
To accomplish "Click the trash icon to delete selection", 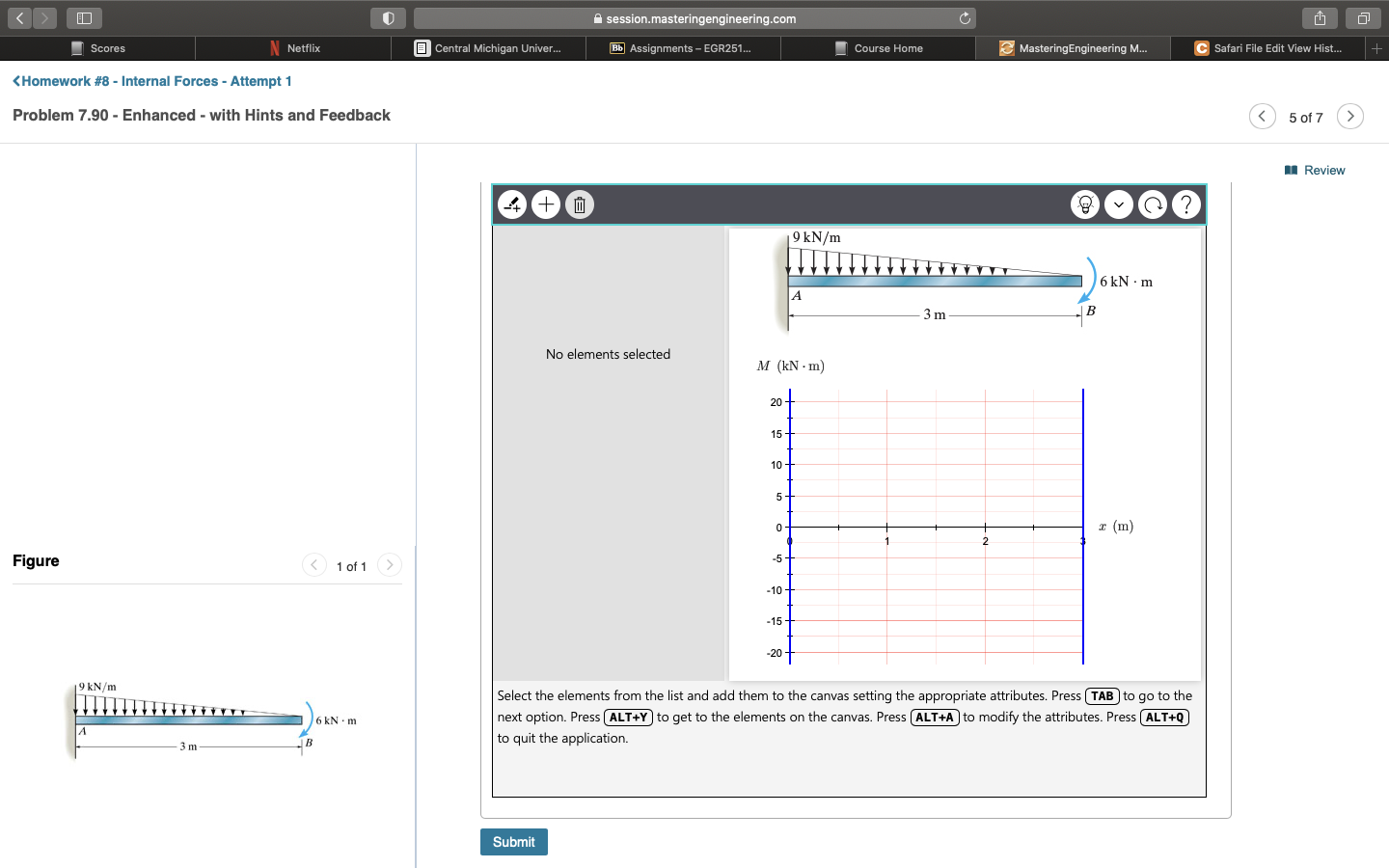I will pyautogui.click(x=580, y=204).
